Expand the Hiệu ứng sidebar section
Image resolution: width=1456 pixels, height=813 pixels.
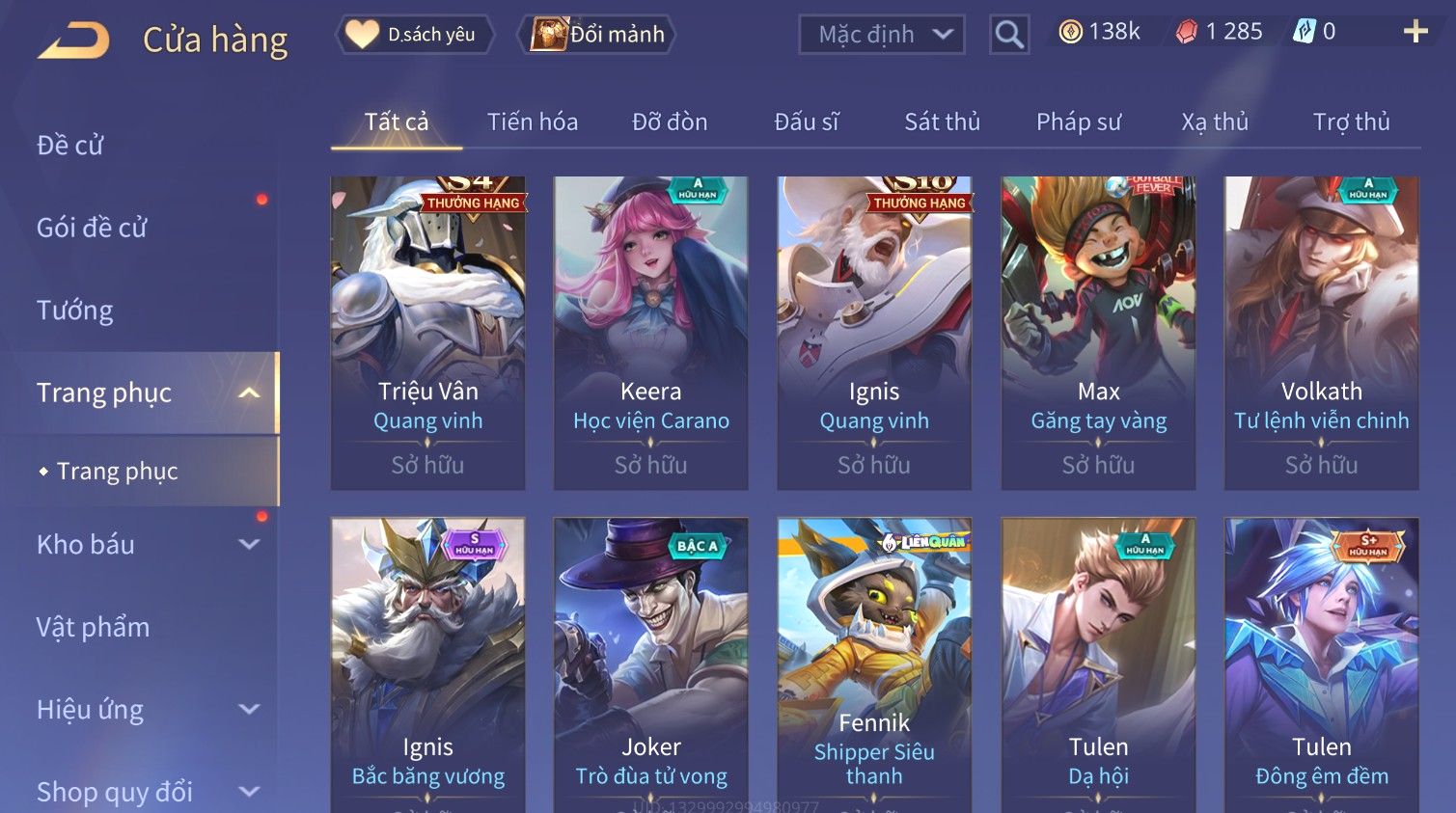click(x=249, y=710)
